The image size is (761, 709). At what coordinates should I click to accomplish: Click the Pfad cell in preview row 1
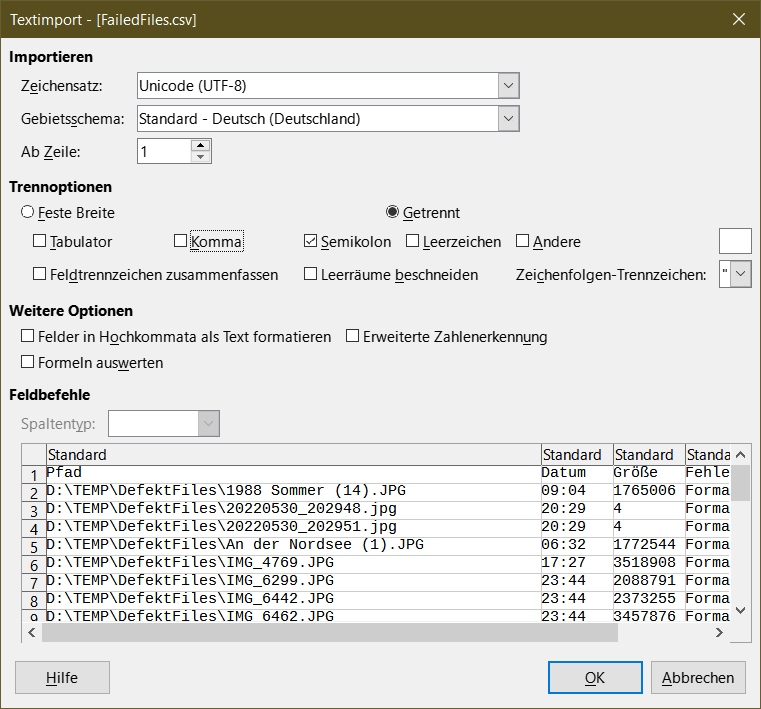tap(294, 473)
